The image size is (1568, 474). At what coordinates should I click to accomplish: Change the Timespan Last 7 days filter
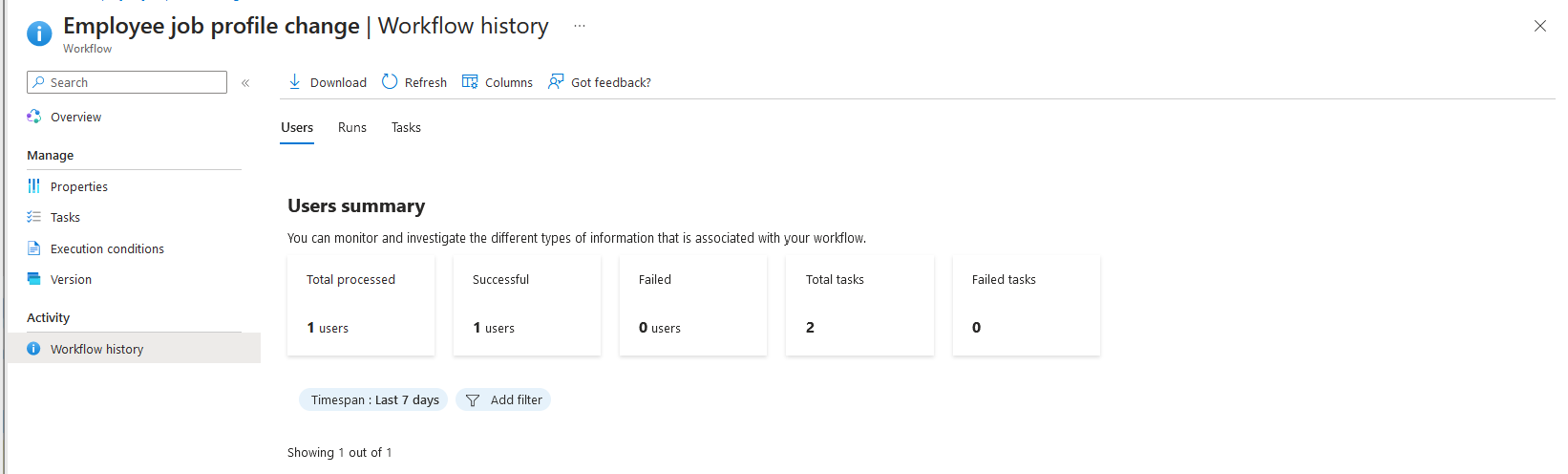[x=373, y=399]
